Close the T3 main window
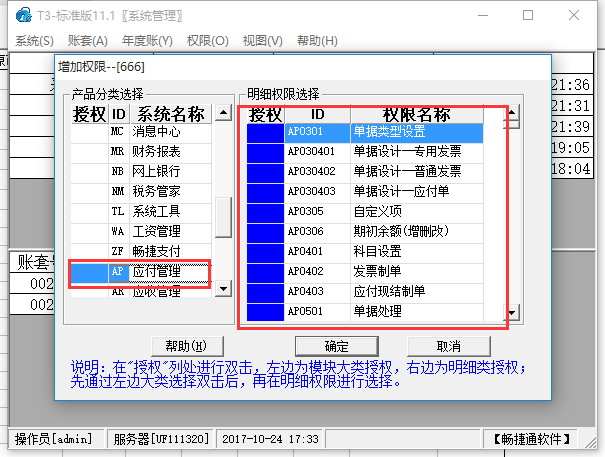Viewport: 605px width, 457px height. click(574, 15)
